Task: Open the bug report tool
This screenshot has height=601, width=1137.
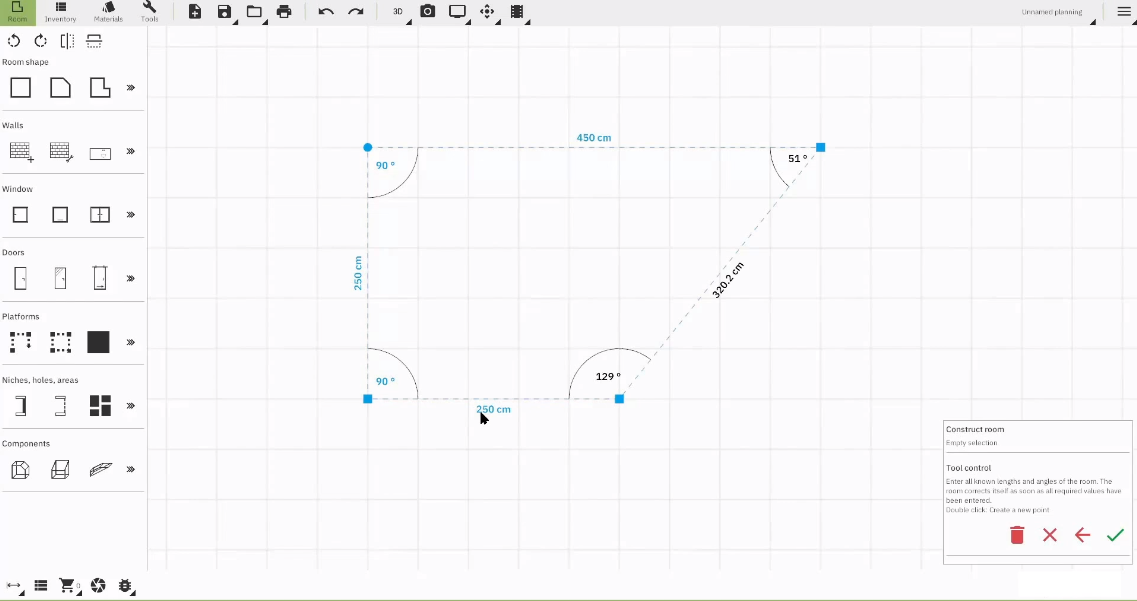Action: tap(124, 585)
